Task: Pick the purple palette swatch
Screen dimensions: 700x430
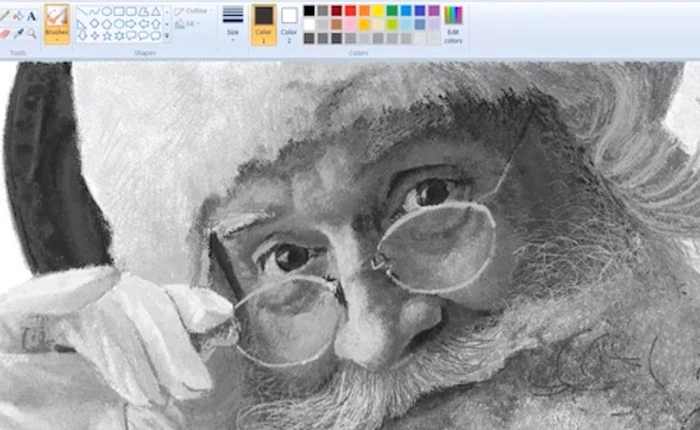Action: 433,11
